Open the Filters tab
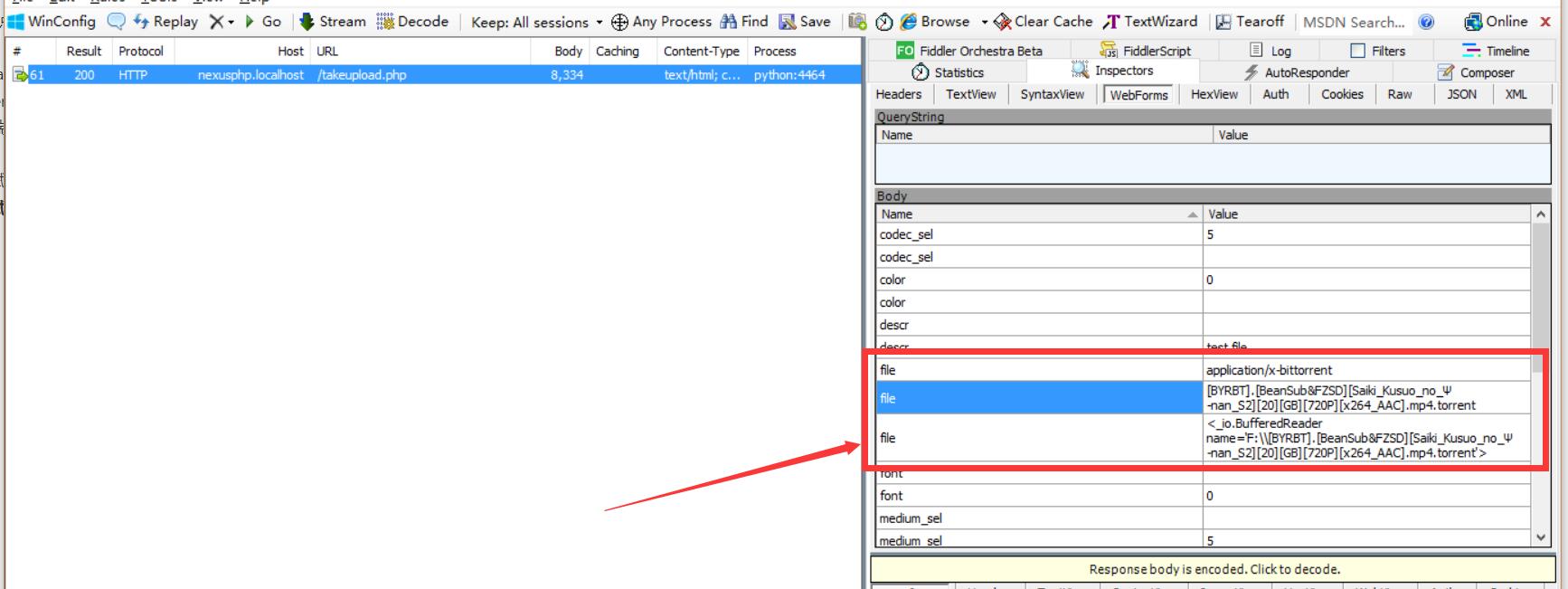The height and width of the screenshot is (589, 1568). click(1377, 51)
